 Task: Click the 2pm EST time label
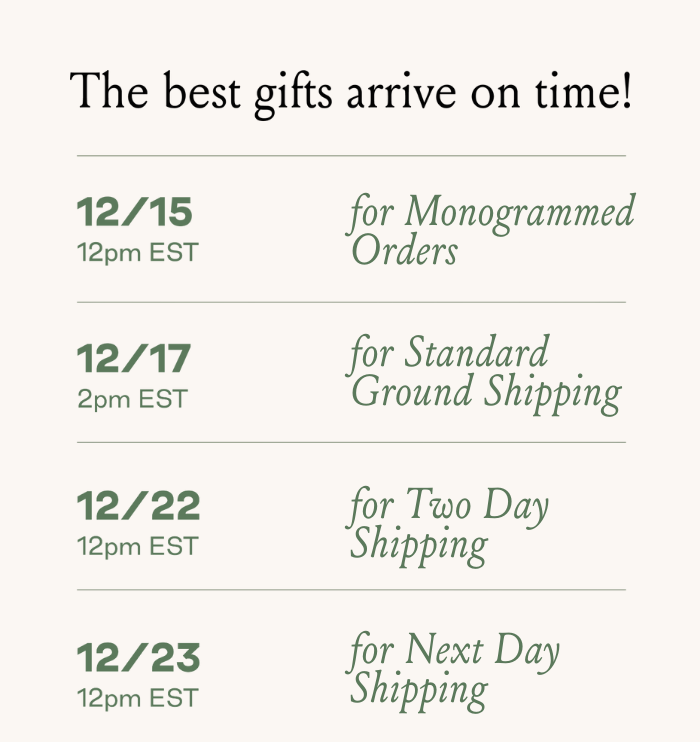132,399
